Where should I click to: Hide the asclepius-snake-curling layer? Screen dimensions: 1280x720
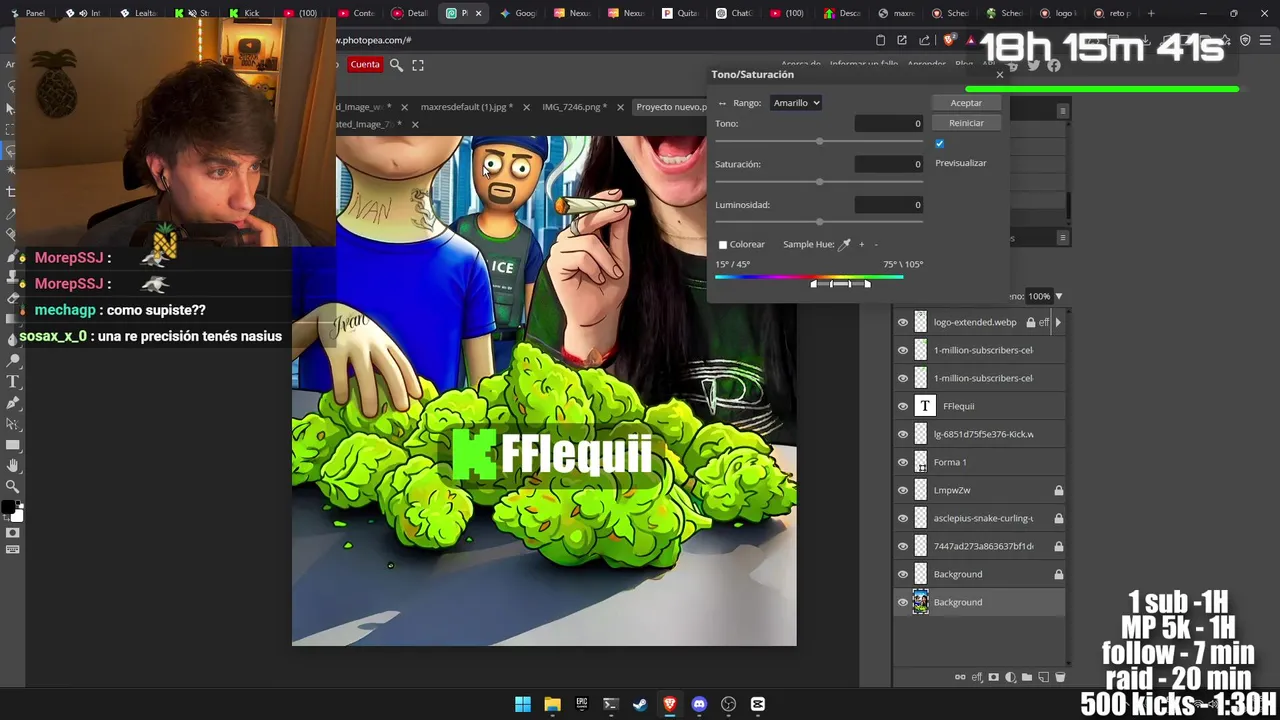point(903,518)
